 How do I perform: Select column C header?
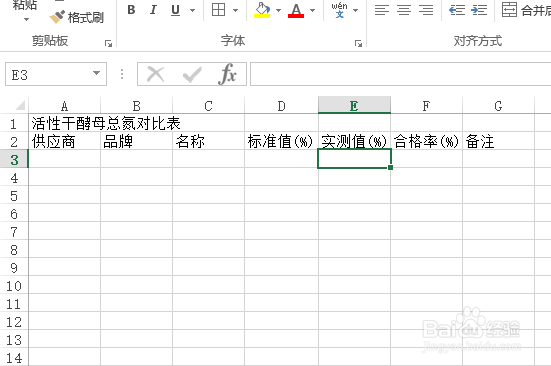click(209, 106)
